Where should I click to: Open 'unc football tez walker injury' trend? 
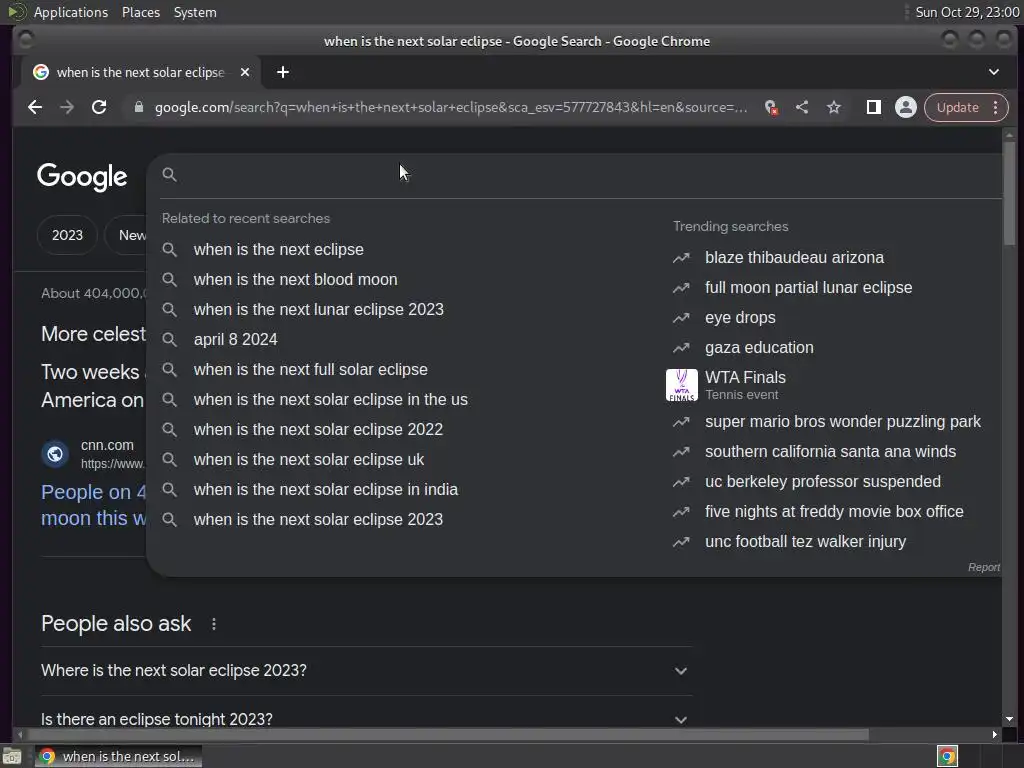click(x=805, y=542)
